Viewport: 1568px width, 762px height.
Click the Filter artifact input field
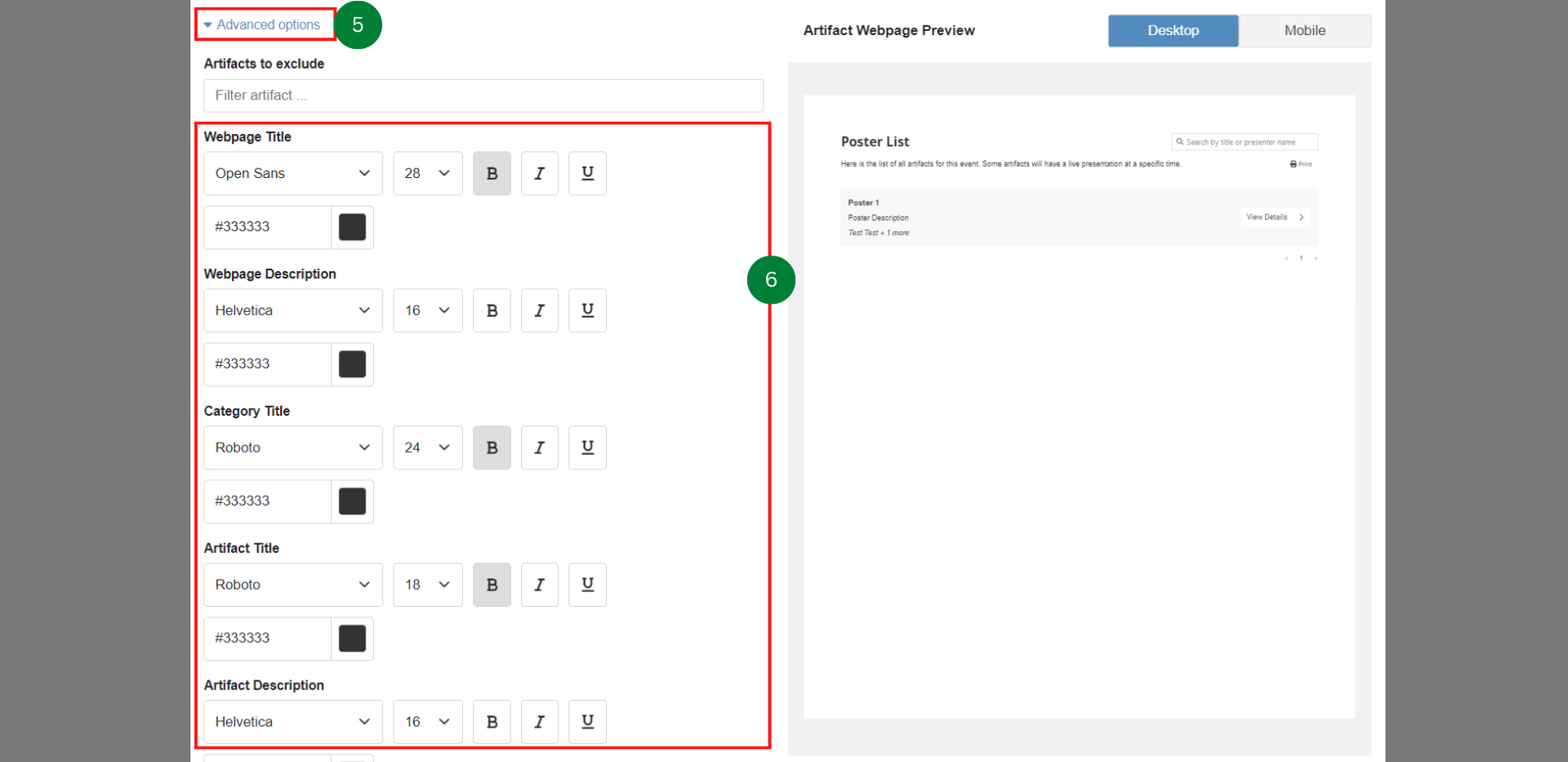483,96
